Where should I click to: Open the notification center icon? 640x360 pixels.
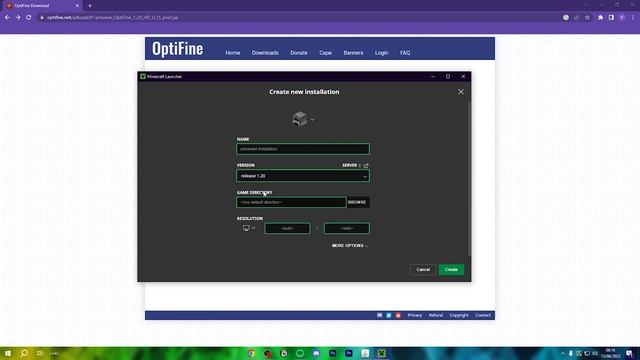(x=630, y=353)
